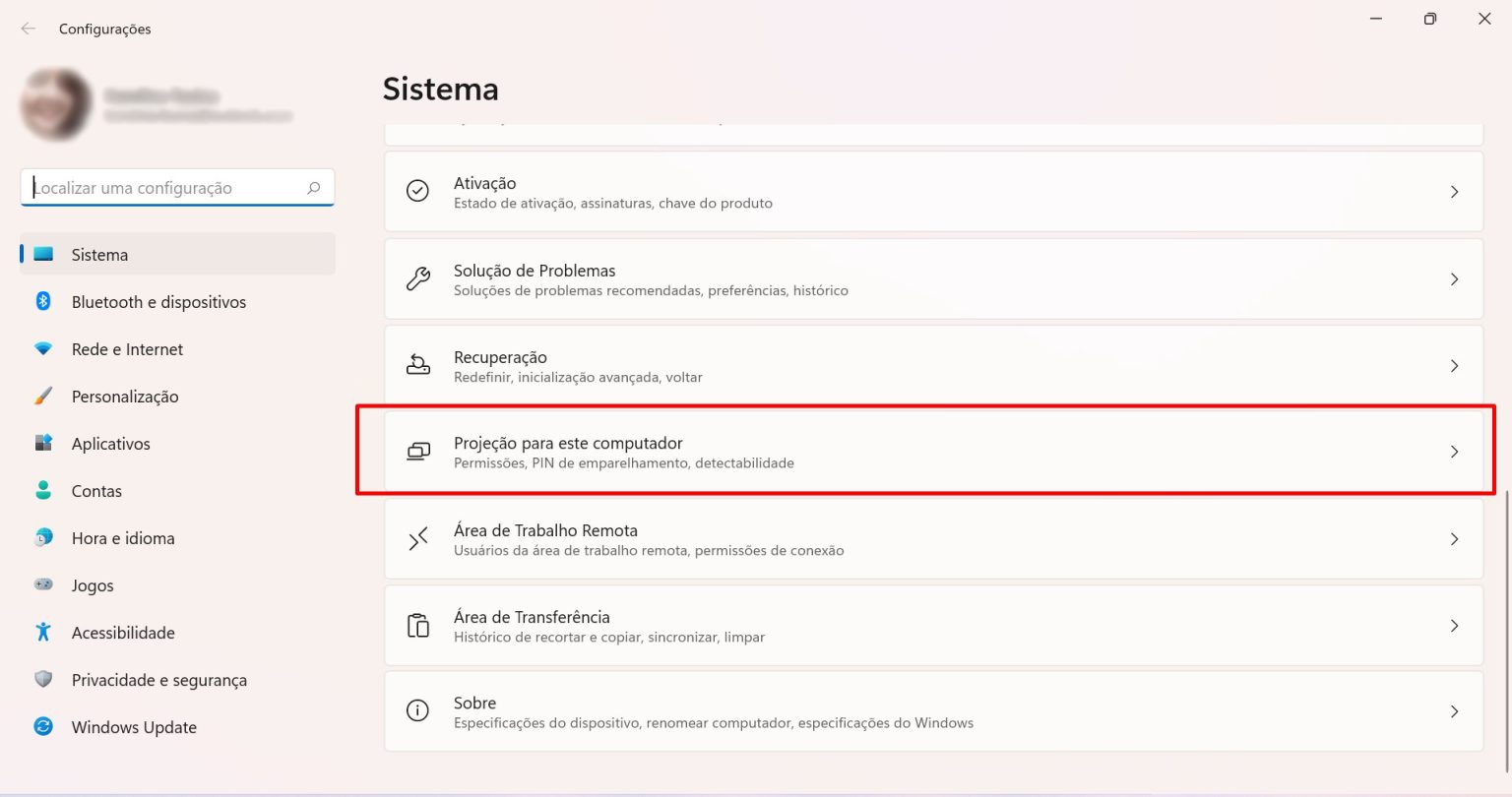
Task: Select the Rede e Internet globe icon
Action: (43, 348)
